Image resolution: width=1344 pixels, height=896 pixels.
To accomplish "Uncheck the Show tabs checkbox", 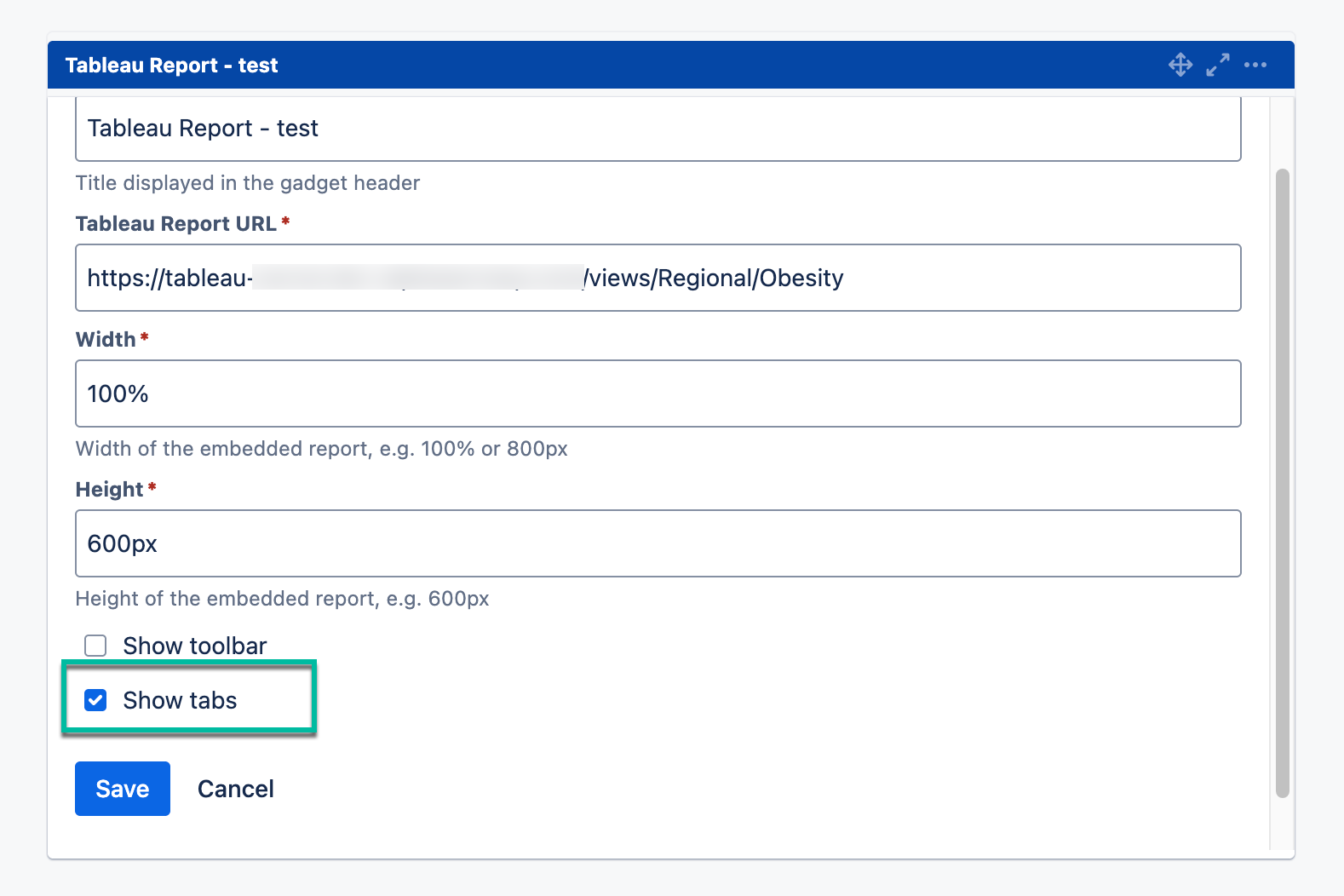I will pos(95,700).
